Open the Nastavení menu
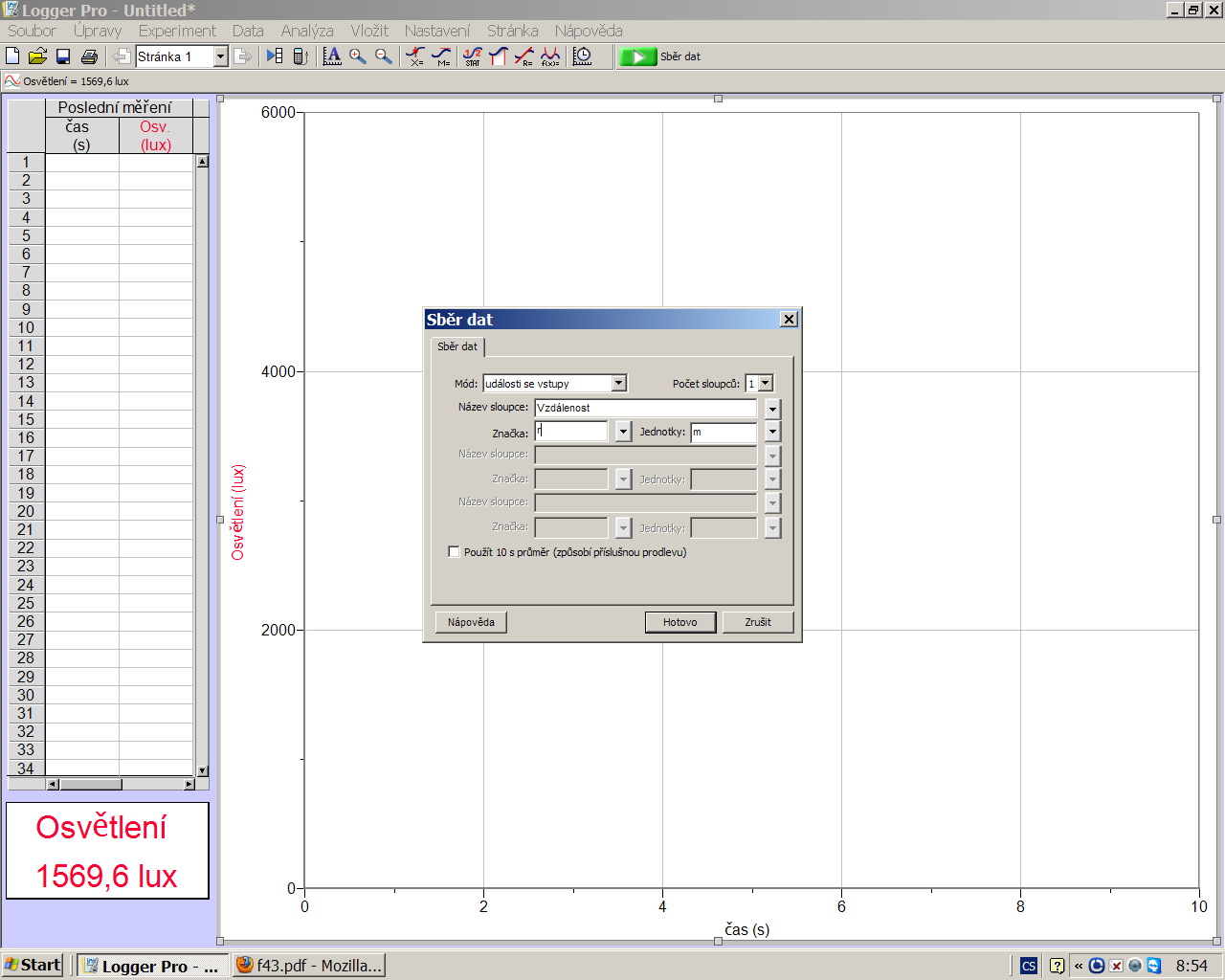1225x980 pixels. [437, 31]
